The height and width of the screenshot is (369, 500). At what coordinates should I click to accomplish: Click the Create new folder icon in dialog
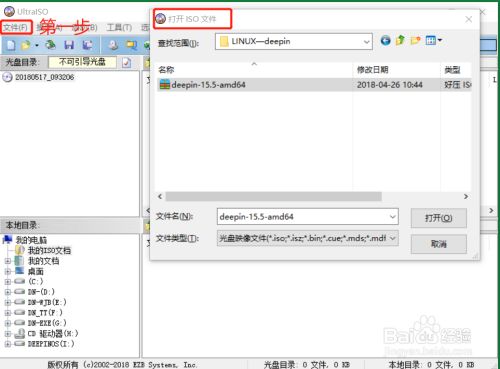pos(415,41)
